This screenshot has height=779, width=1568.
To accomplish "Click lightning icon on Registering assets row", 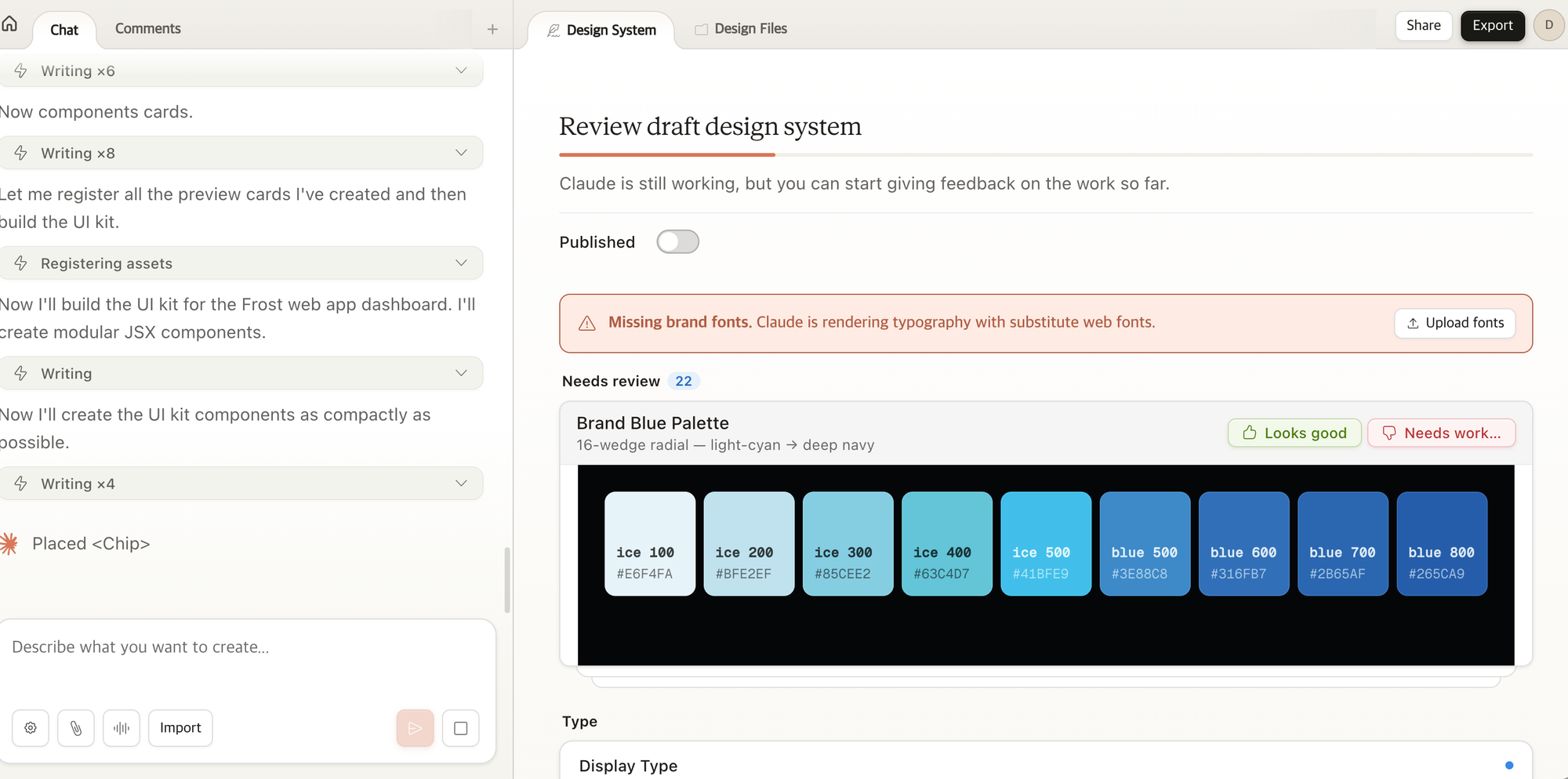I will pos(21,263).
